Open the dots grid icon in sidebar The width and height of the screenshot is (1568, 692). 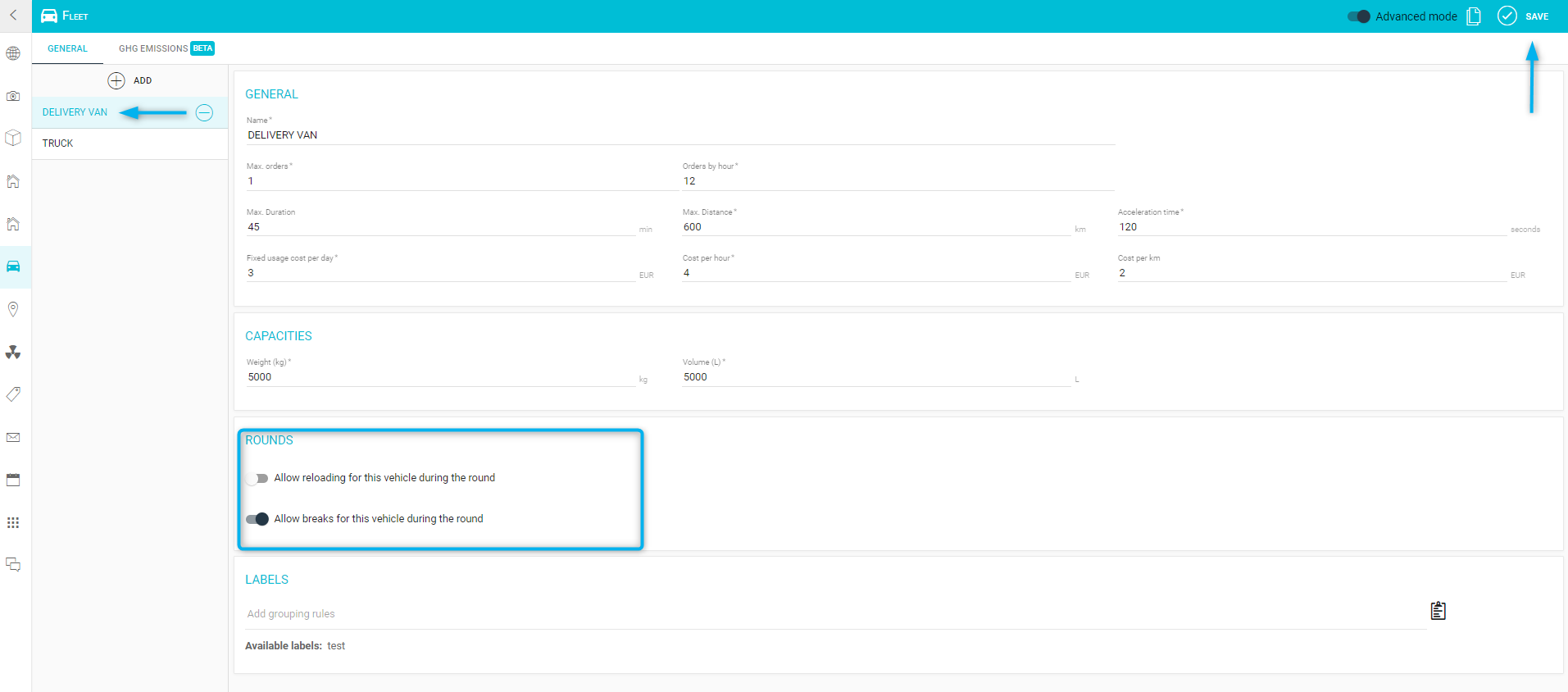tap(13, 522)
